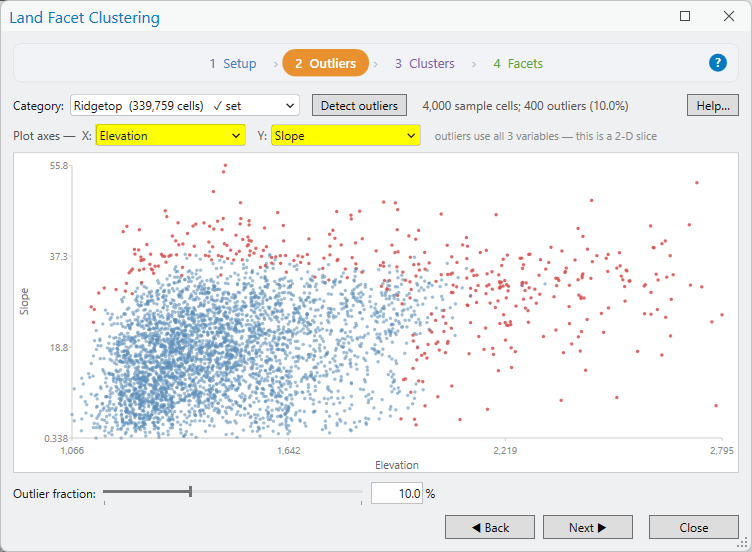Switch to step 3 Clusters
Screen dimensions: 752x552
click(424, 63)
